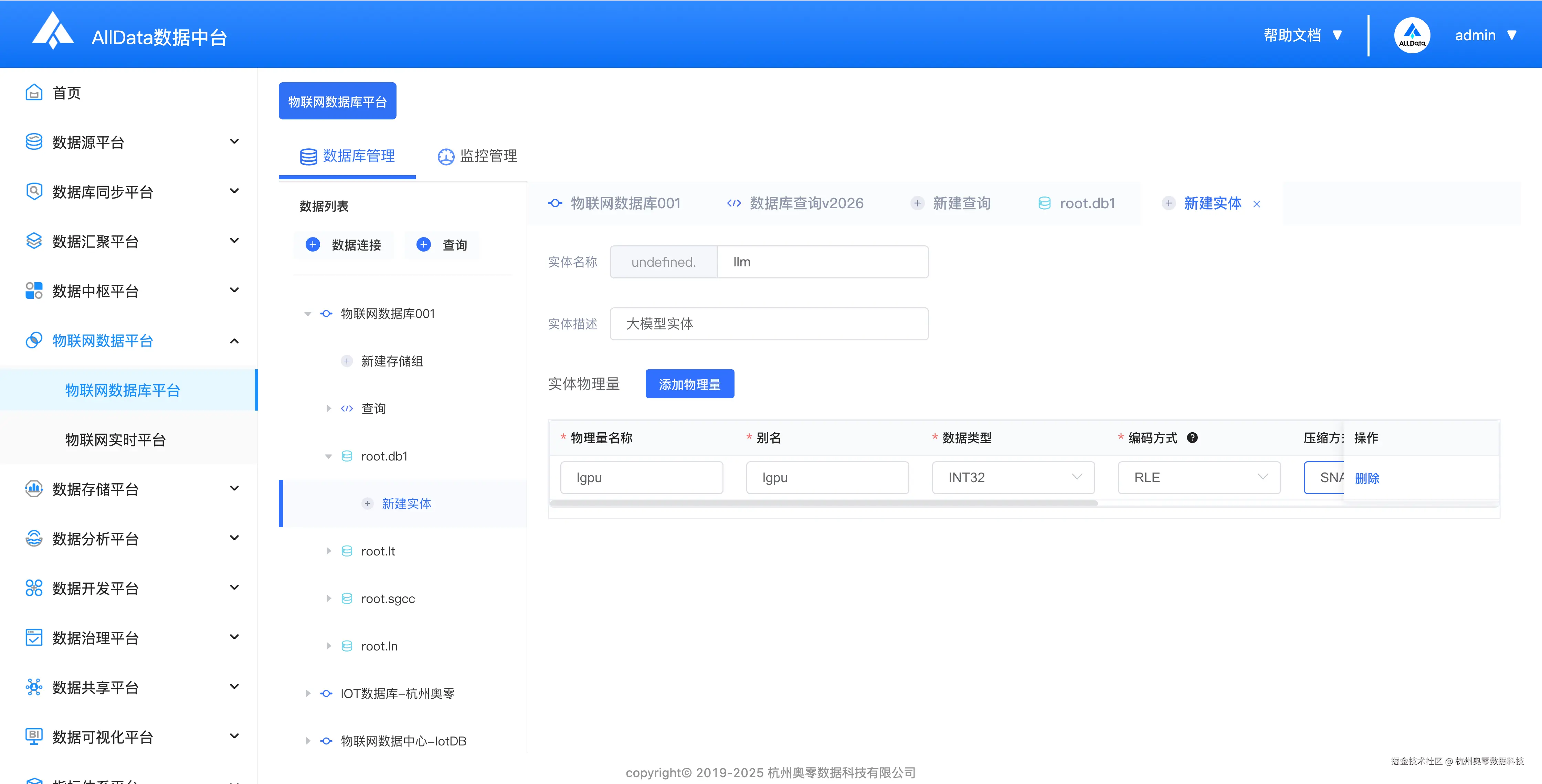Click the 监控管理 dashboard icon

coord(446,156)
